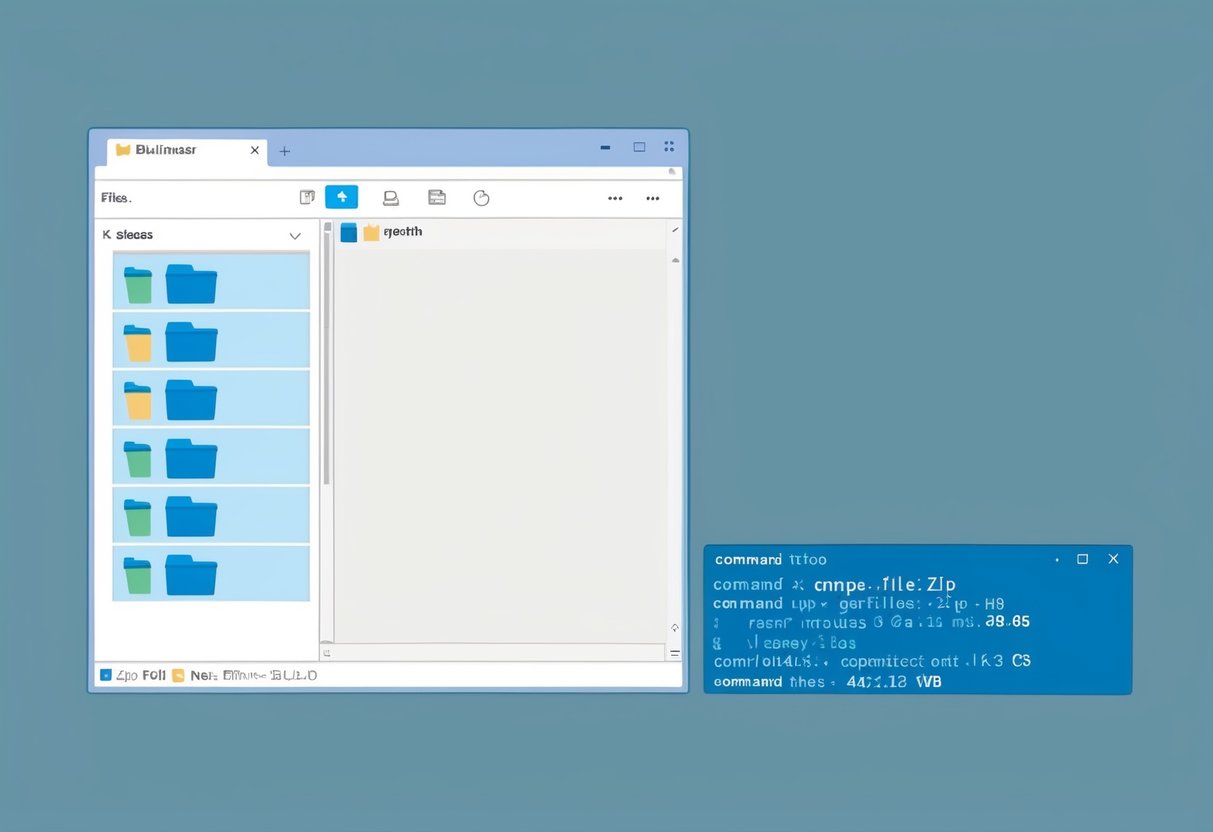Click the printer-style toolbar icon
The width and height of the screenshot is (1213, 832).
click(x=390, y=197)
